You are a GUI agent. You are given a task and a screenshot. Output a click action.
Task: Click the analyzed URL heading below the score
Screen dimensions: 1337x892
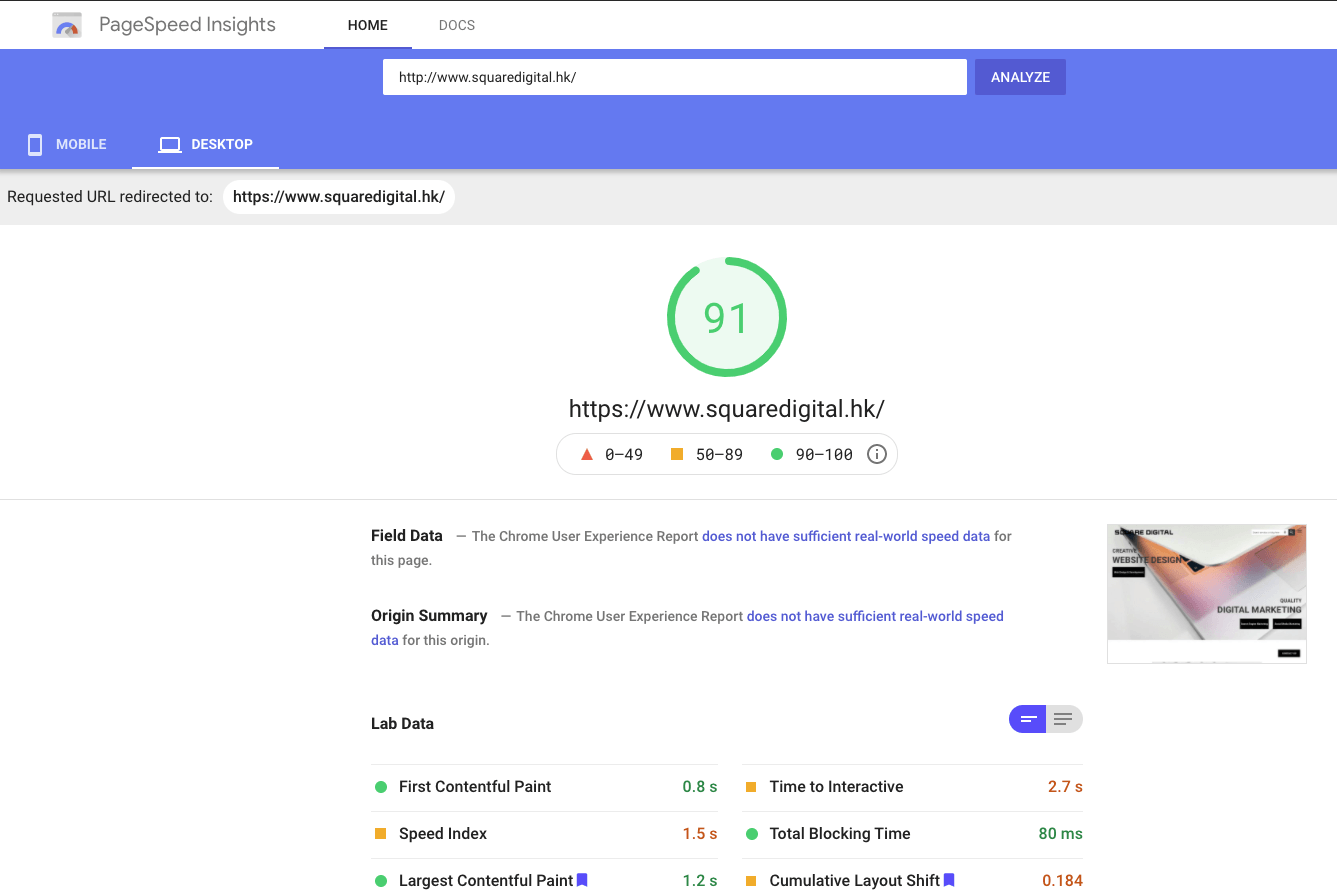727,409
